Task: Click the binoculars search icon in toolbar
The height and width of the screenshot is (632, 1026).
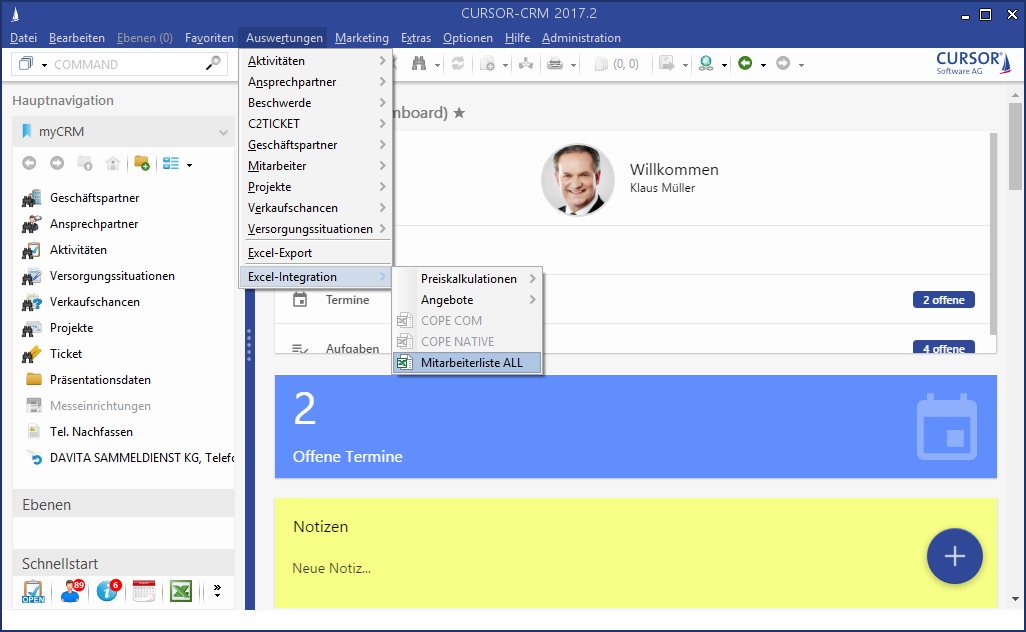Action: [420, 64]
